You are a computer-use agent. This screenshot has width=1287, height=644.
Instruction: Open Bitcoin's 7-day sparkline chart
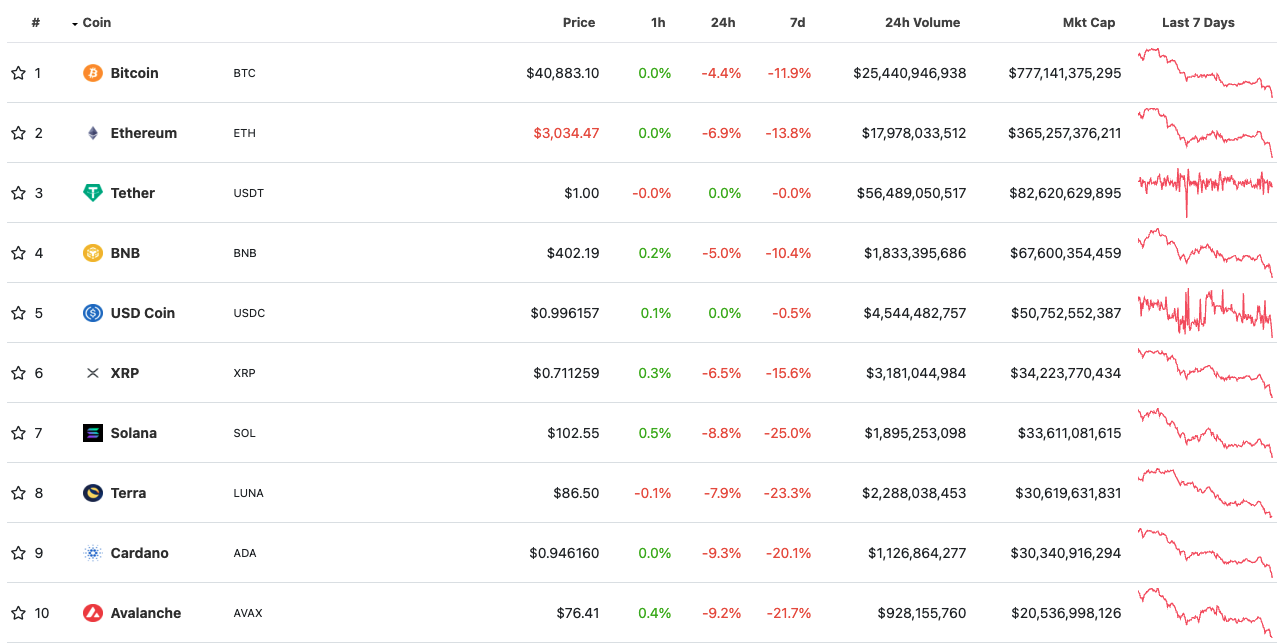click(x=1206, y=72)
